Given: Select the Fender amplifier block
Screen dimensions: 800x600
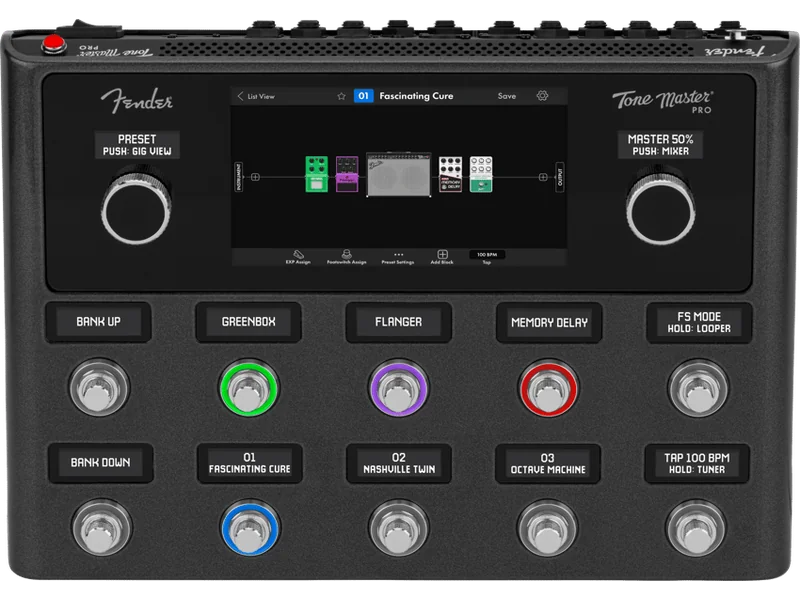Looking at the screenshot, I should point(399,174).
